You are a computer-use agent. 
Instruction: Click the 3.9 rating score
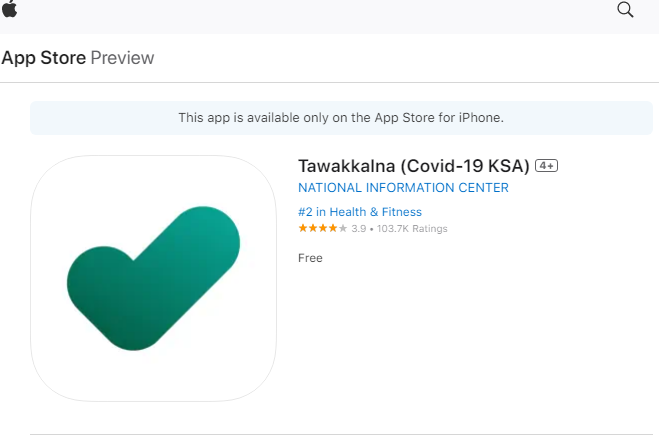(358, 229)
